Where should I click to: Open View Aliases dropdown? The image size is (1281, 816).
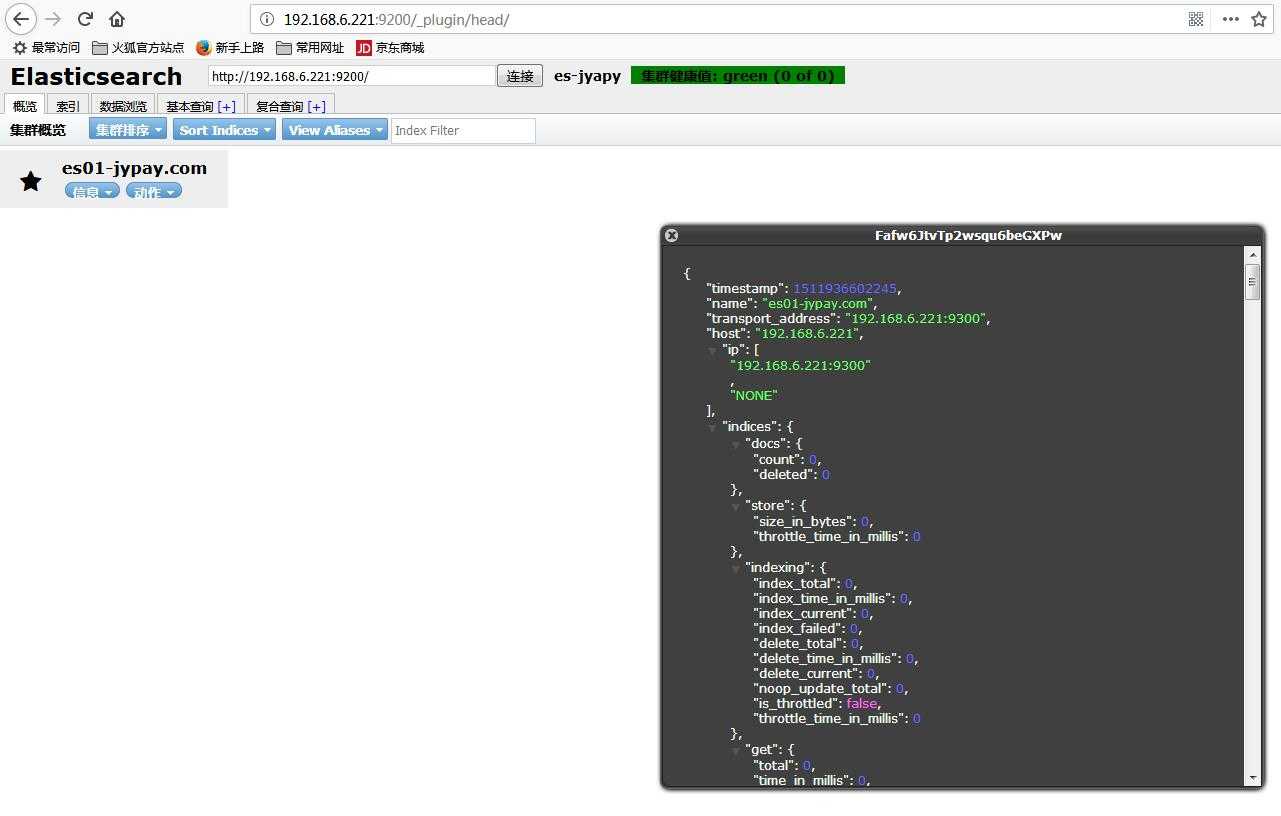click(334, 130)
